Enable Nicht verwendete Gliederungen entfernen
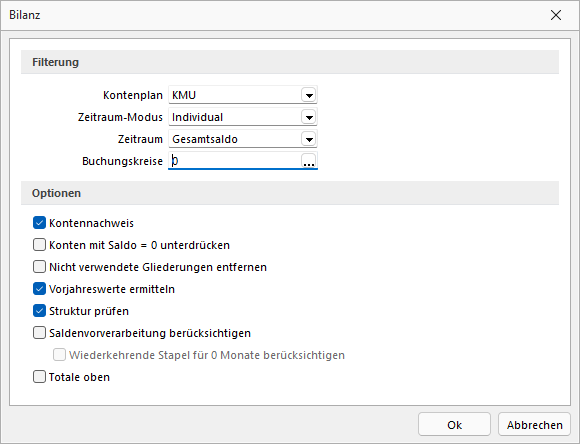Screen dimensions: 580x444 point(39,267)
